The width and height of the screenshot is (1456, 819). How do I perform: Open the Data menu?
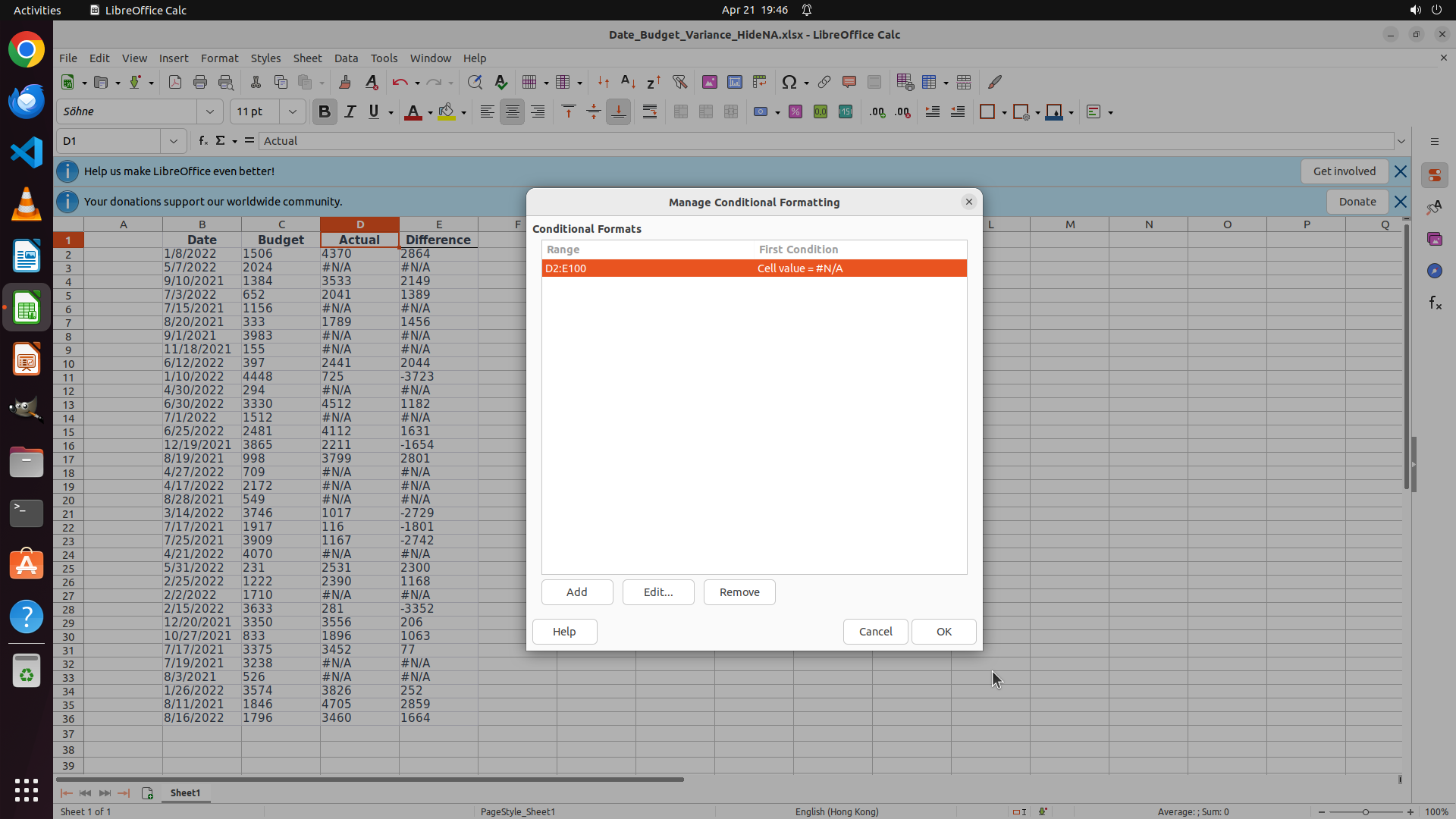coord(346,58)
